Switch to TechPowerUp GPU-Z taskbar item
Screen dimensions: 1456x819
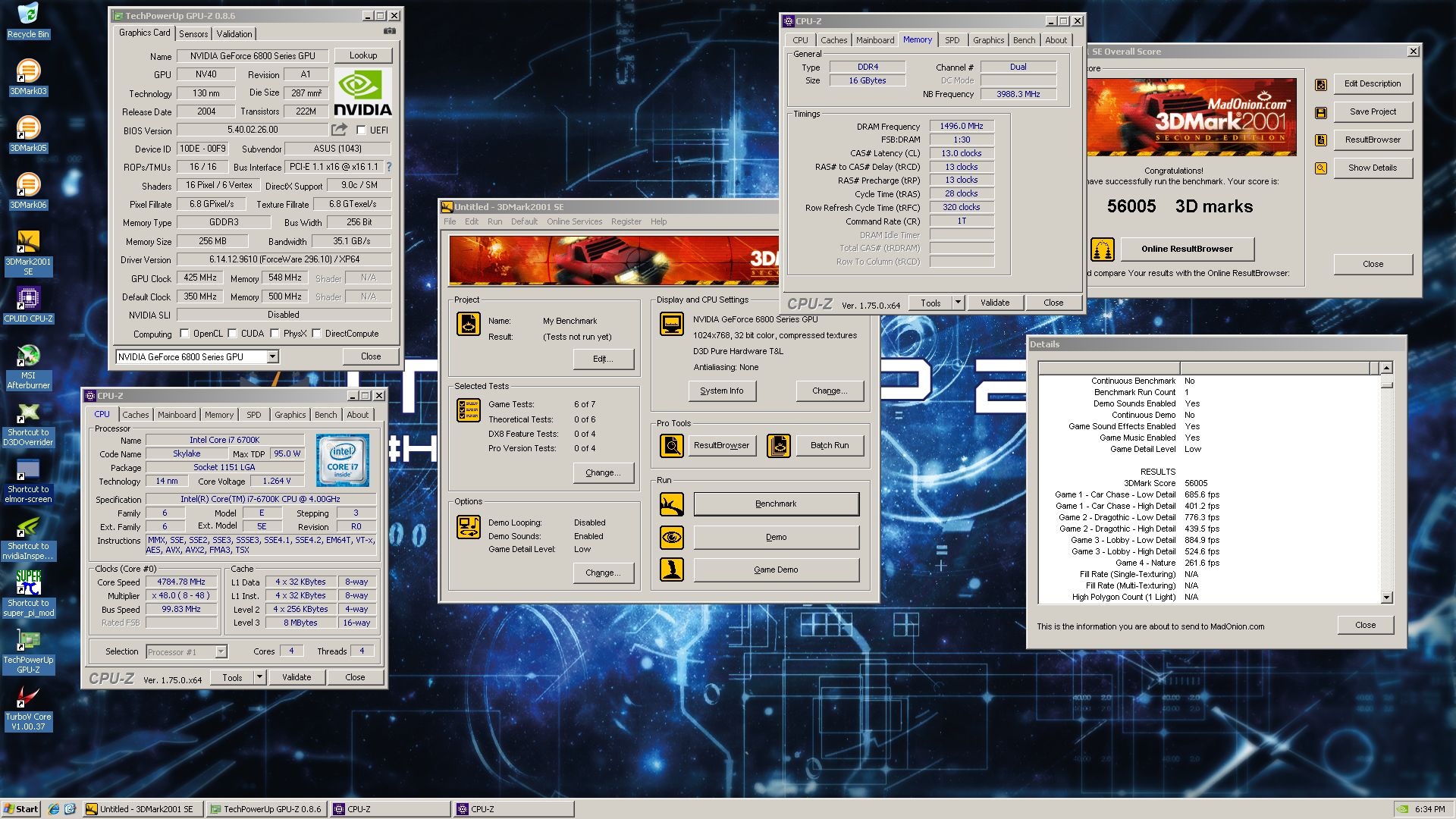coord(266,809)
